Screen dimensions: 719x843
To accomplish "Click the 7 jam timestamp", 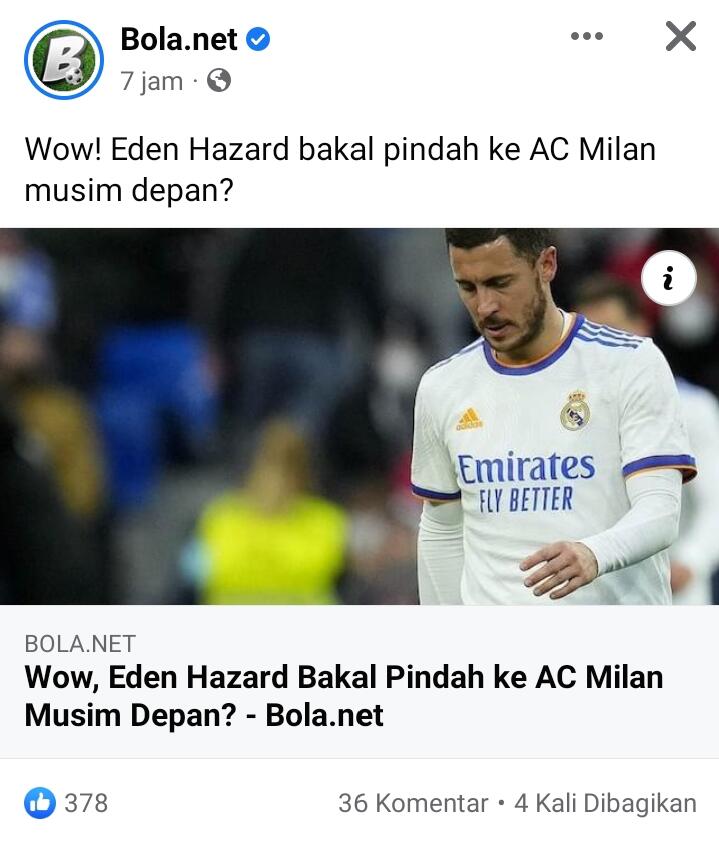I will click(152, 81).
